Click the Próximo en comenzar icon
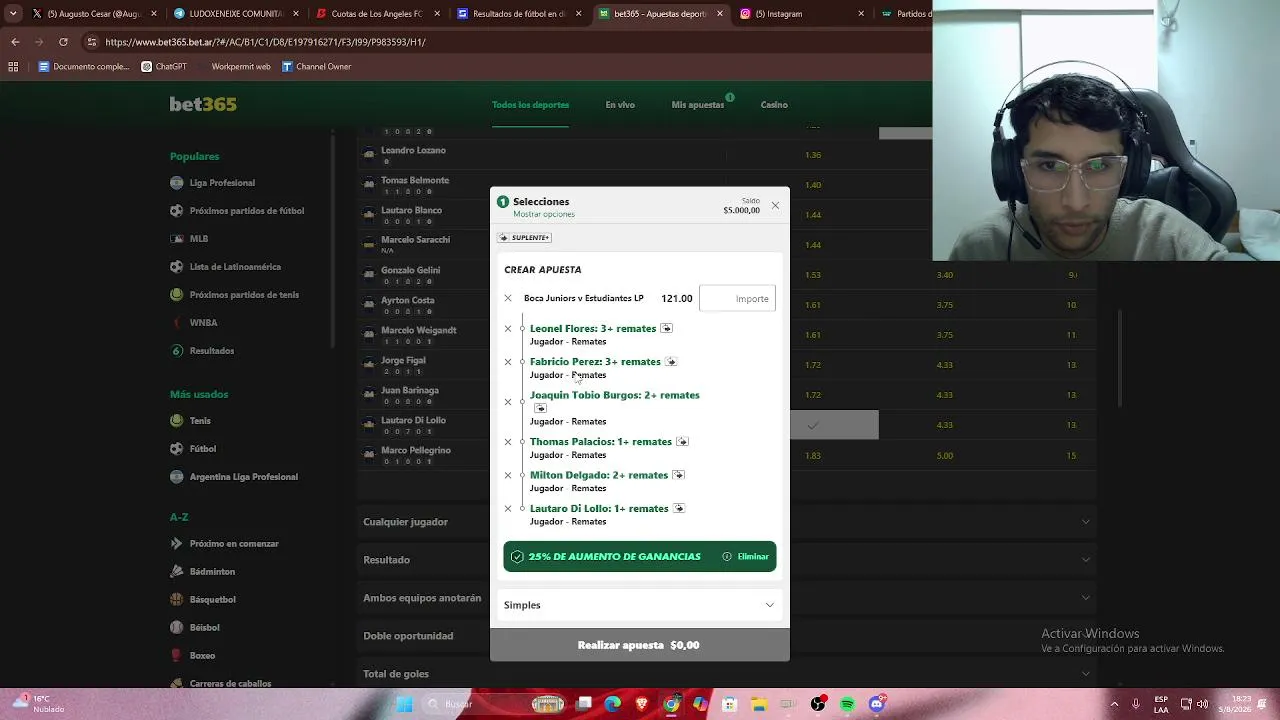Screen dimensions: 1280x720 [177, 544]
